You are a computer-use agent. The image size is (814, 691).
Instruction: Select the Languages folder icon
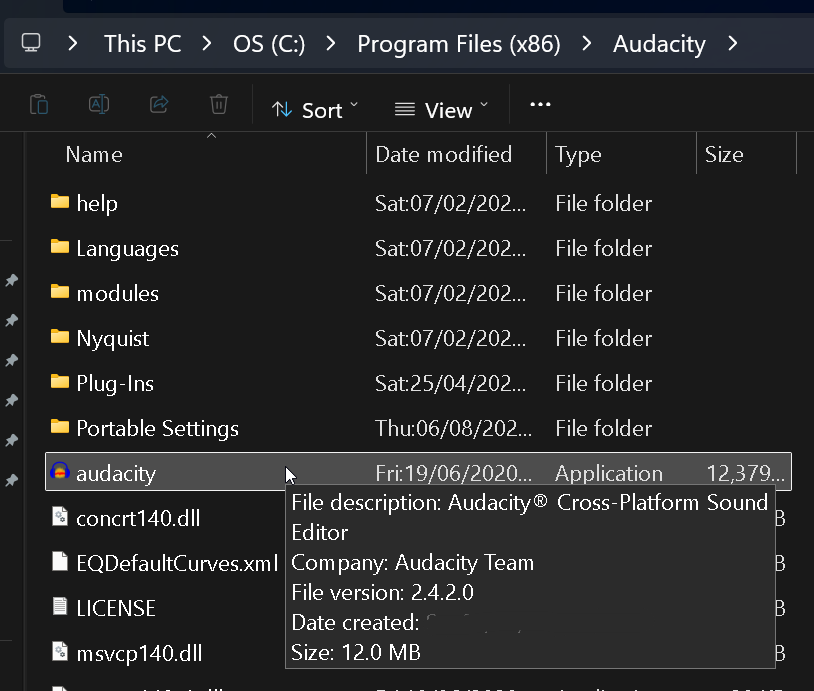click(60, 247)
